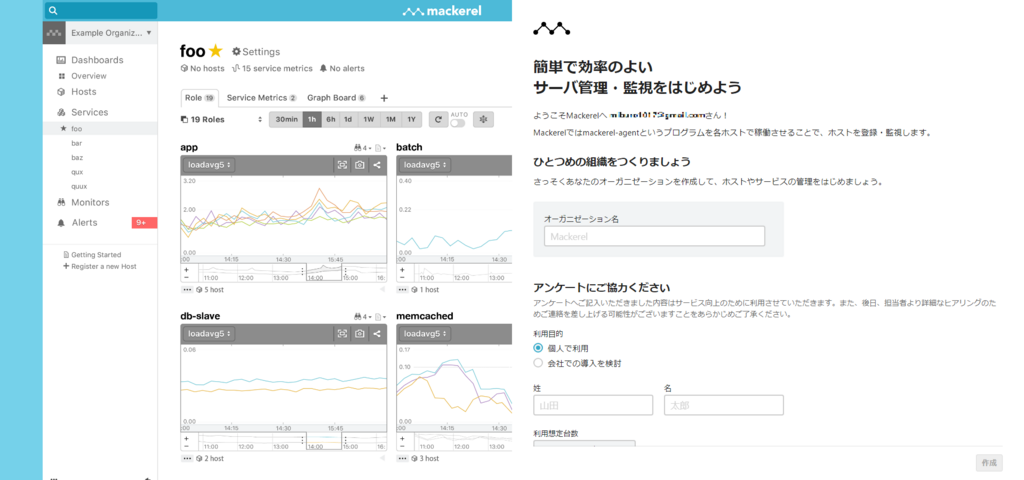This screenshot has height=480, width=1024.
Task: Set the time range to 6h
Action: [331, 120]
